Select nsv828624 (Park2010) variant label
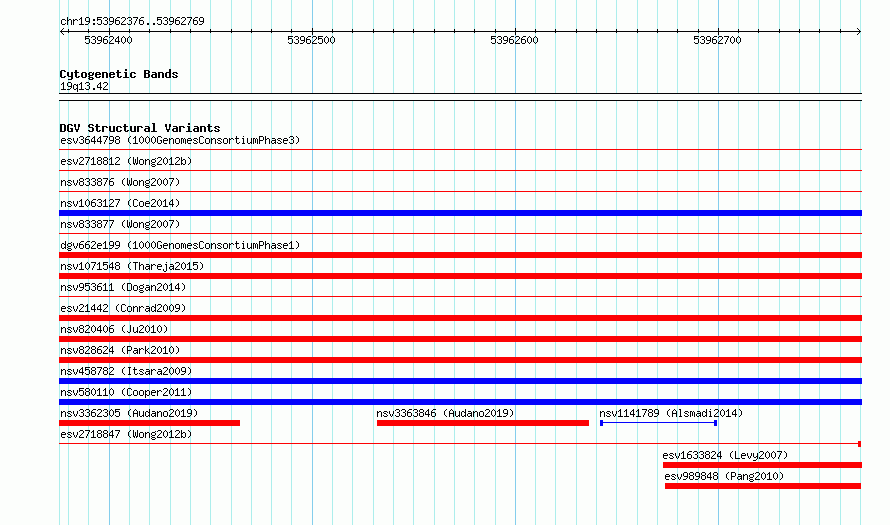This screenshot has height=525, width=890. coord(120,350)
